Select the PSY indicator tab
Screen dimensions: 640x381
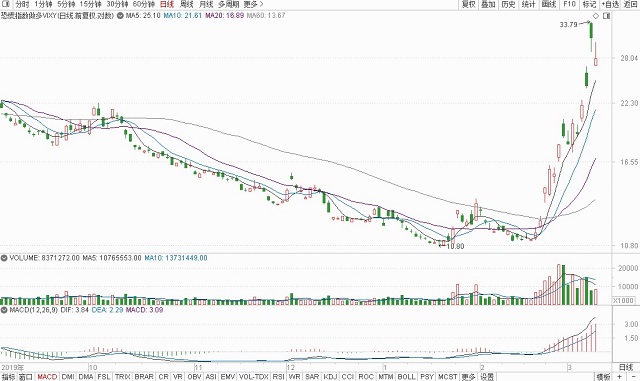tap(427, 377)
